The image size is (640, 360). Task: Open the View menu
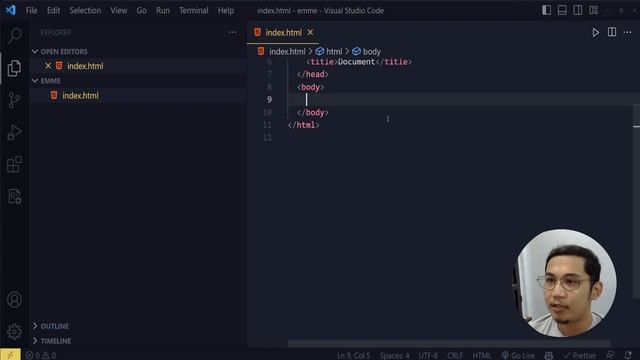point(118,11)
